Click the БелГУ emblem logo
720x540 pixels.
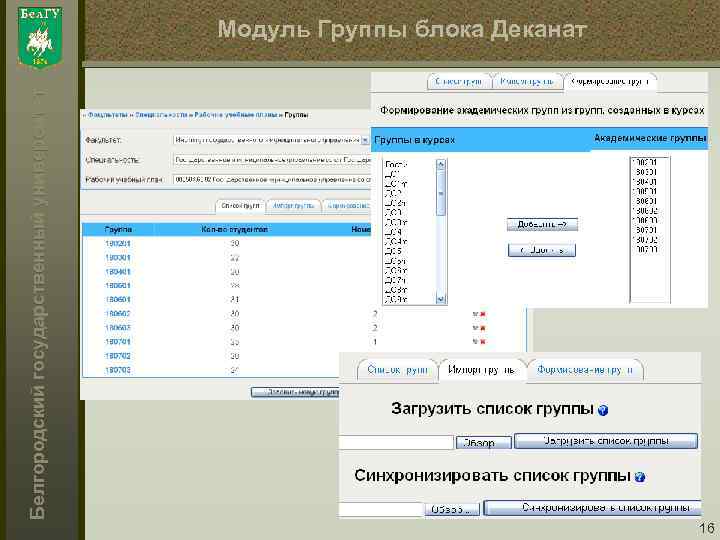[39, 37]
